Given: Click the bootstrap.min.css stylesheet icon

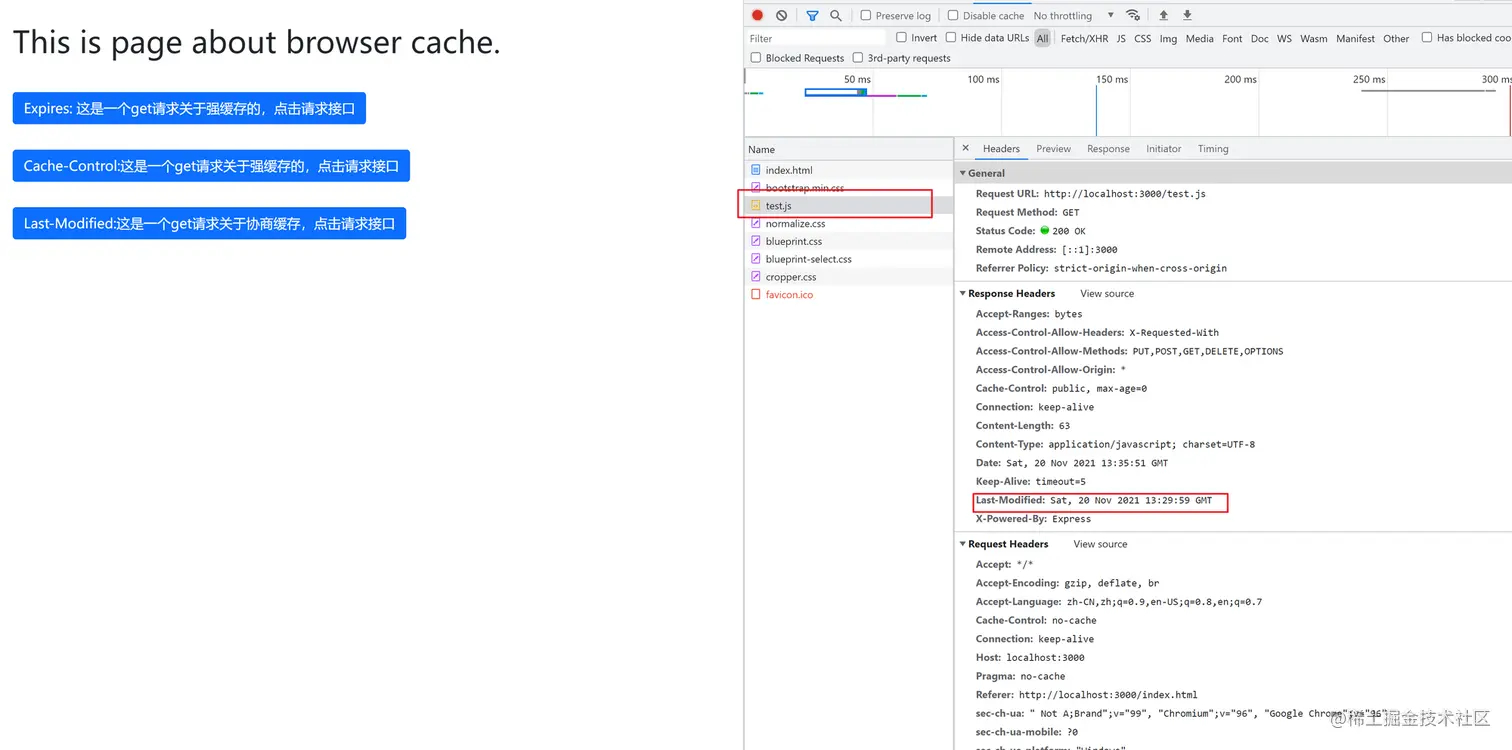Looking at the screenshot, I should (756, 188).
